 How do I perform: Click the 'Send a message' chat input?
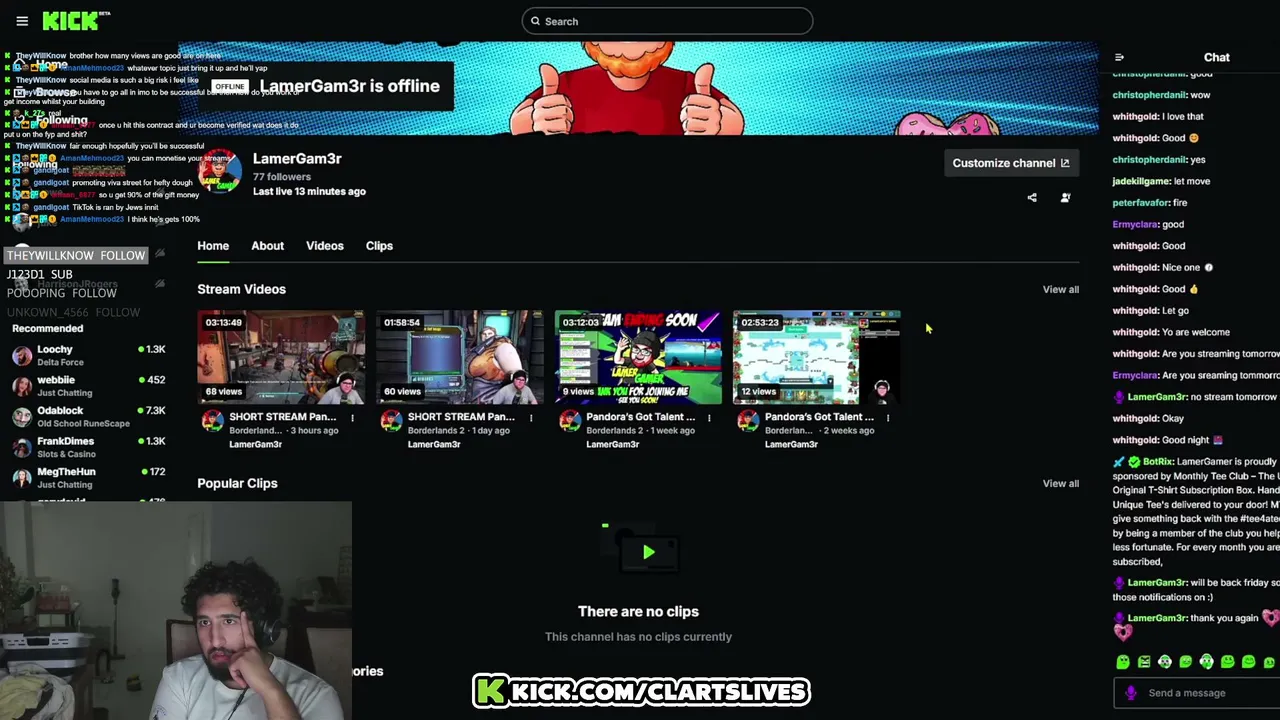click(1196, 693)
